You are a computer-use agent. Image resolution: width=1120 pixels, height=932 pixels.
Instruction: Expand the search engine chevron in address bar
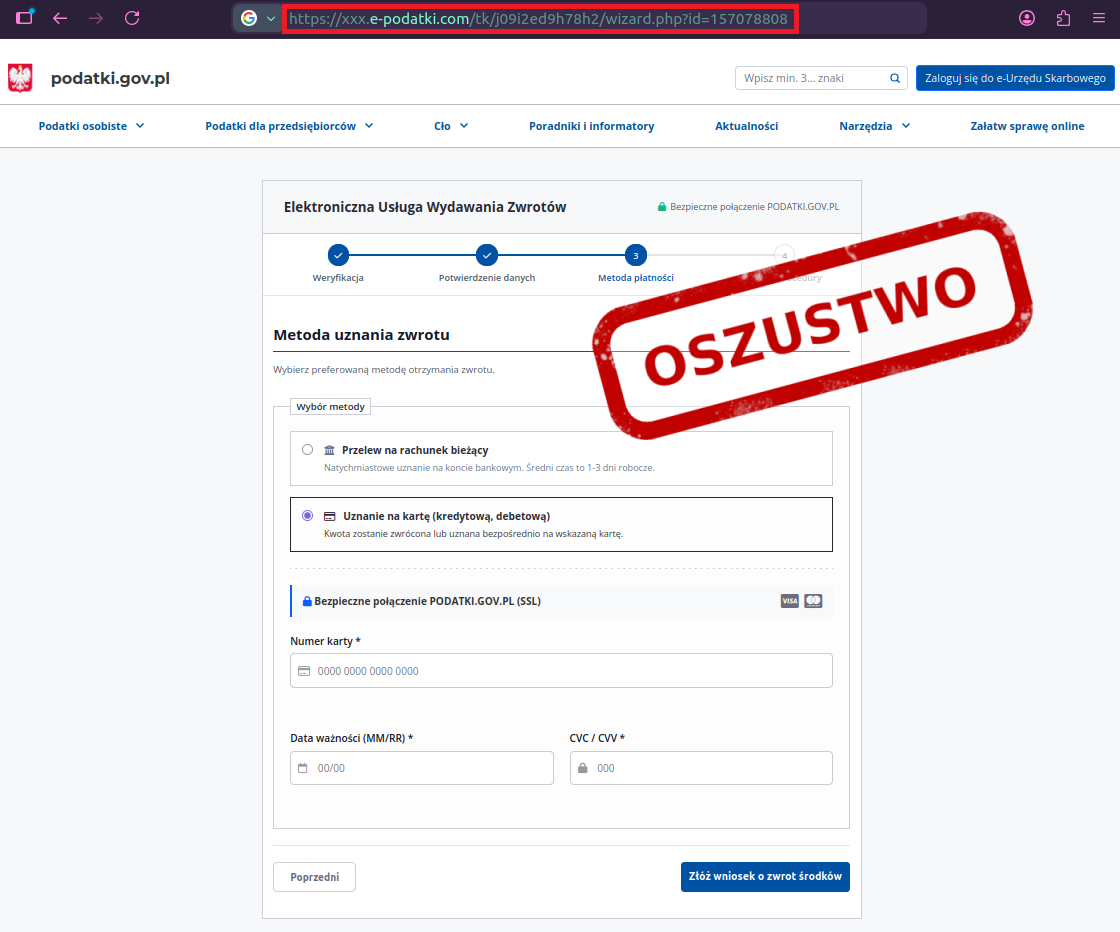(x=271, y=19)
